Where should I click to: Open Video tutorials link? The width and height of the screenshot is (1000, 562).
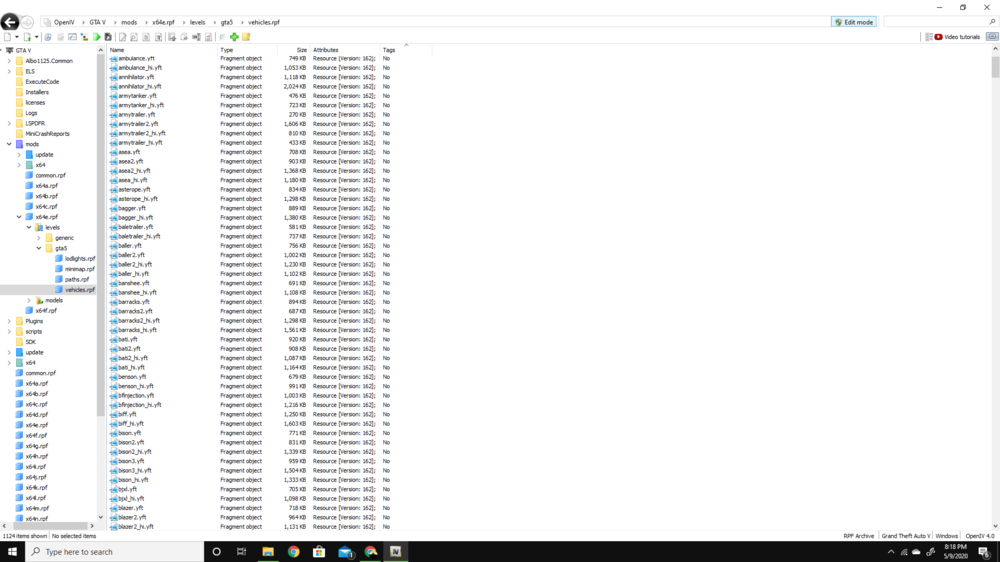tap(957, 37)
